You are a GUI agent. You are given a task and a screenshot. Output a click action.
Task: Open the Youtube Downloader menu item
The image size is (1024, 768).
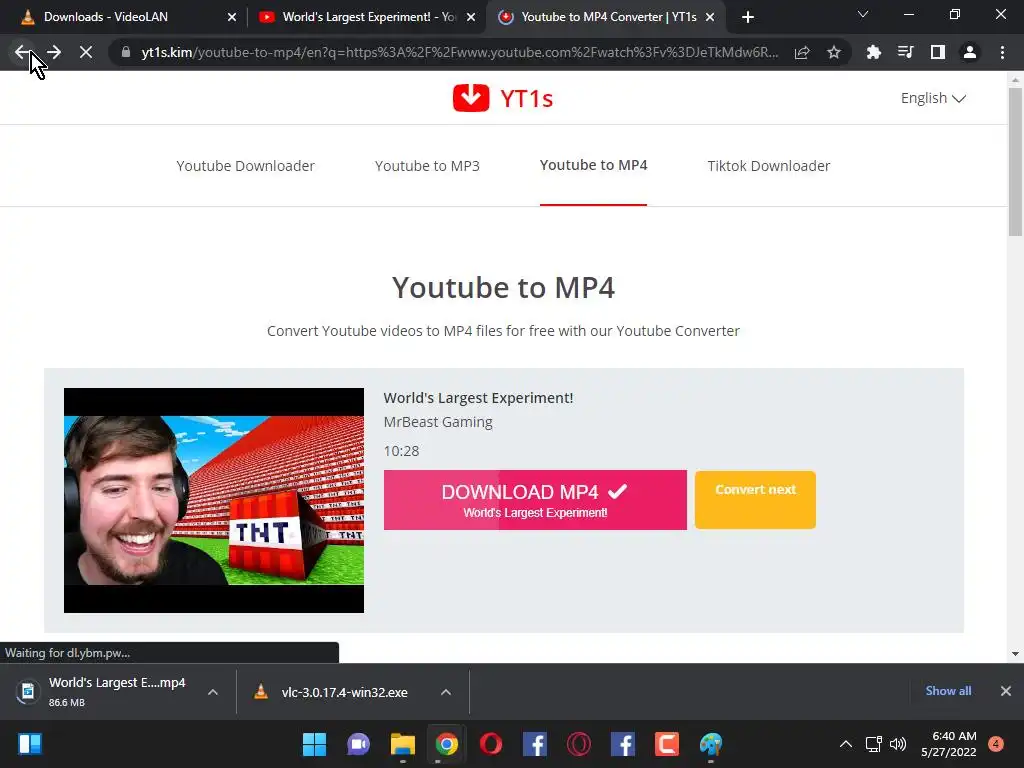coord(246,166)
